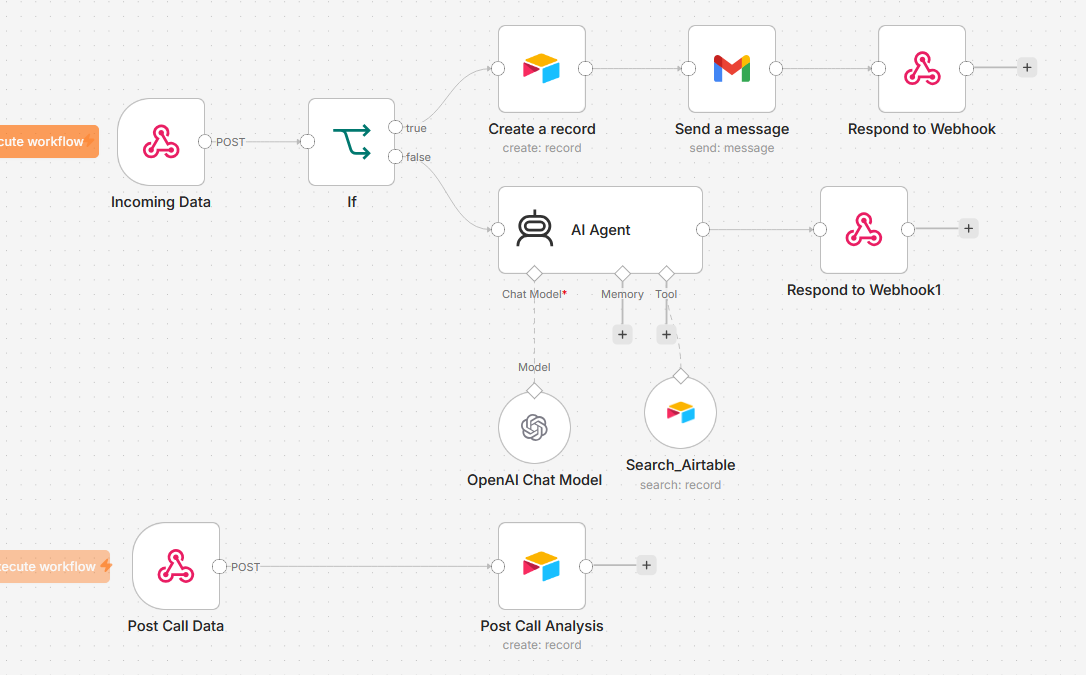Viewport: 1086px width, 675px height.
Task: Select the Create a record Airtable node
Action: (542, 69)
